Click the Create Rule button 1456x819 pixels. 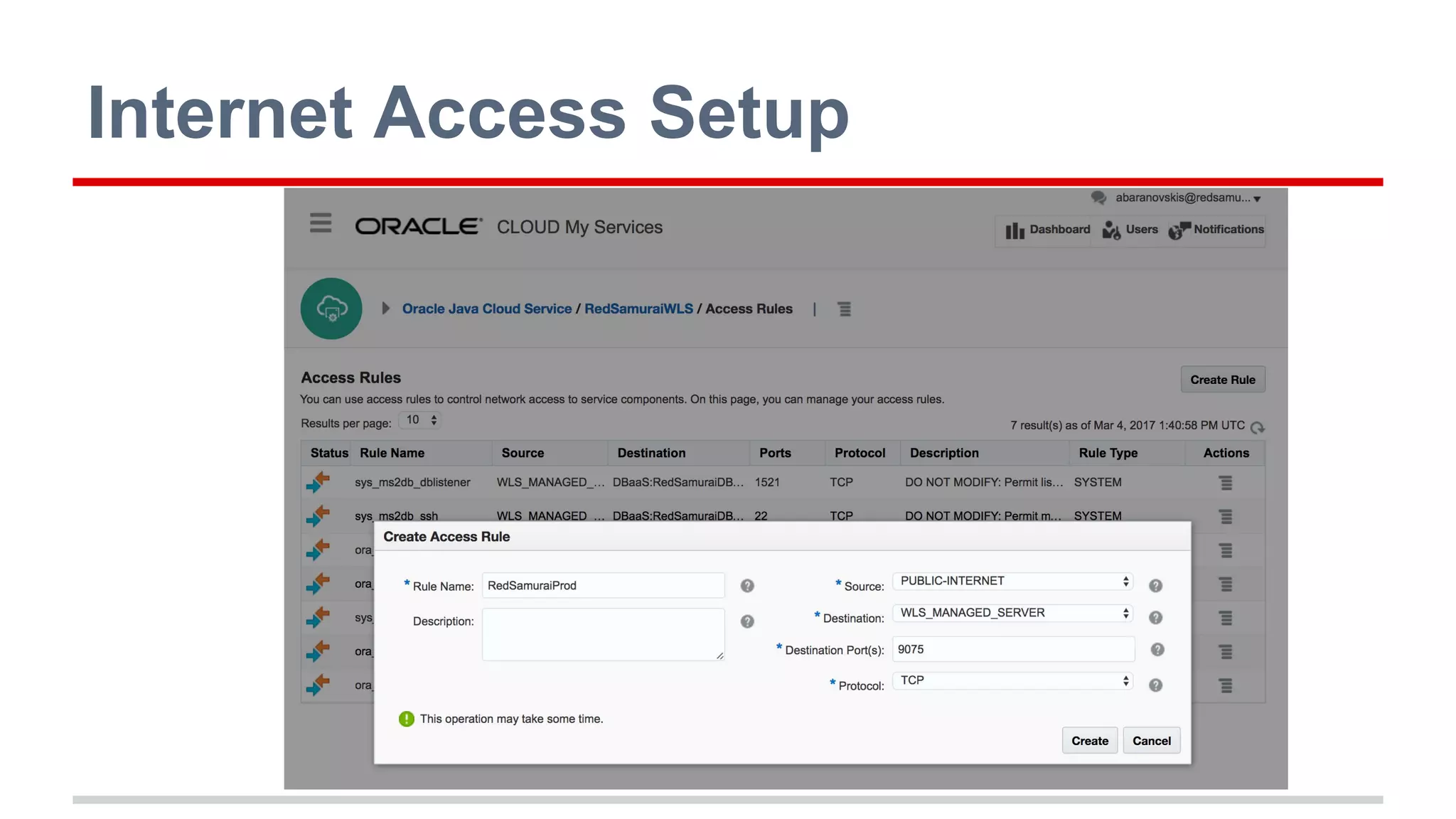[x=1223, y=380]
